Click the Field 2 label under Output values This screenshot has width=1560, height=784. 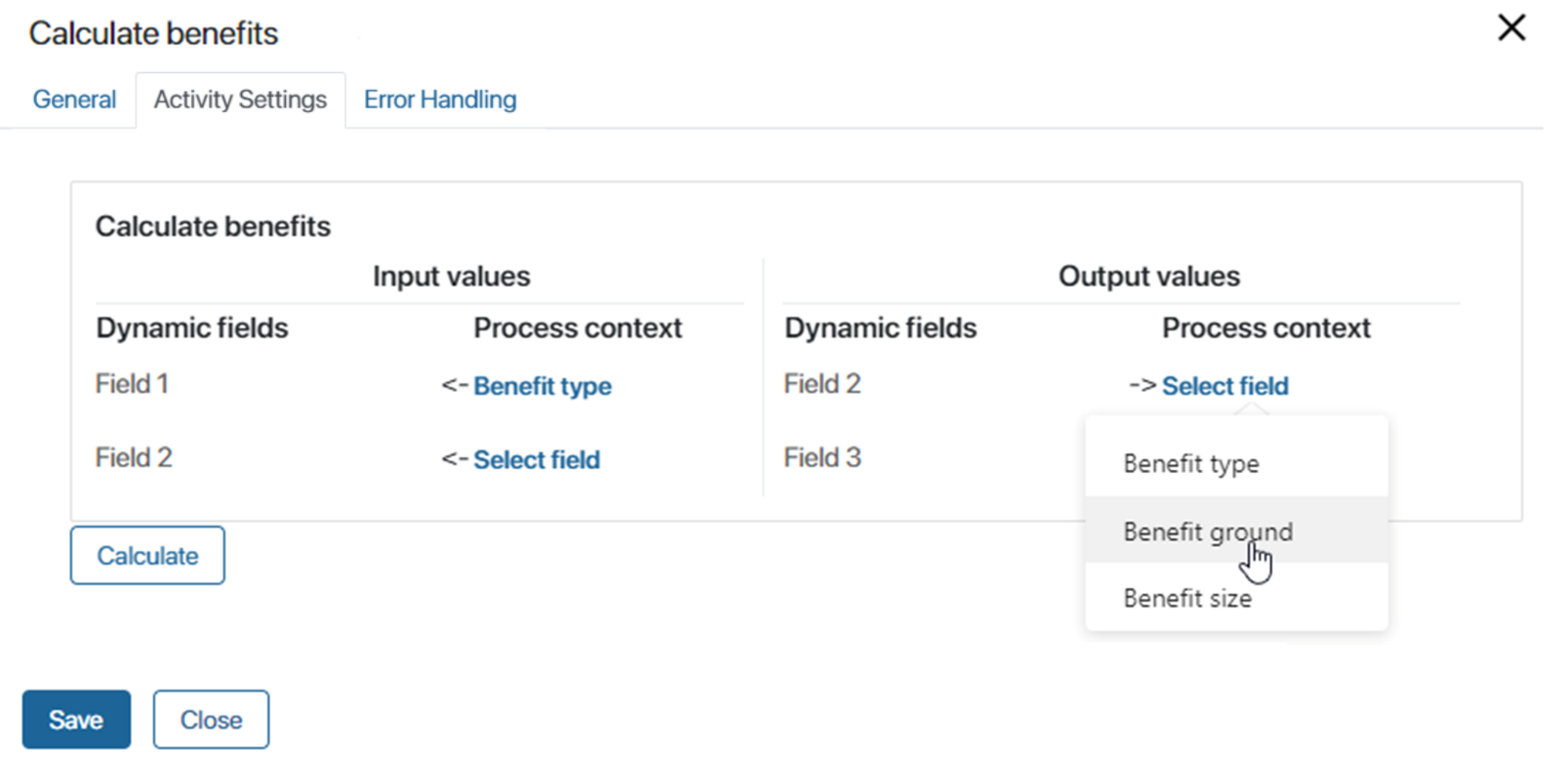pos(822,384)
